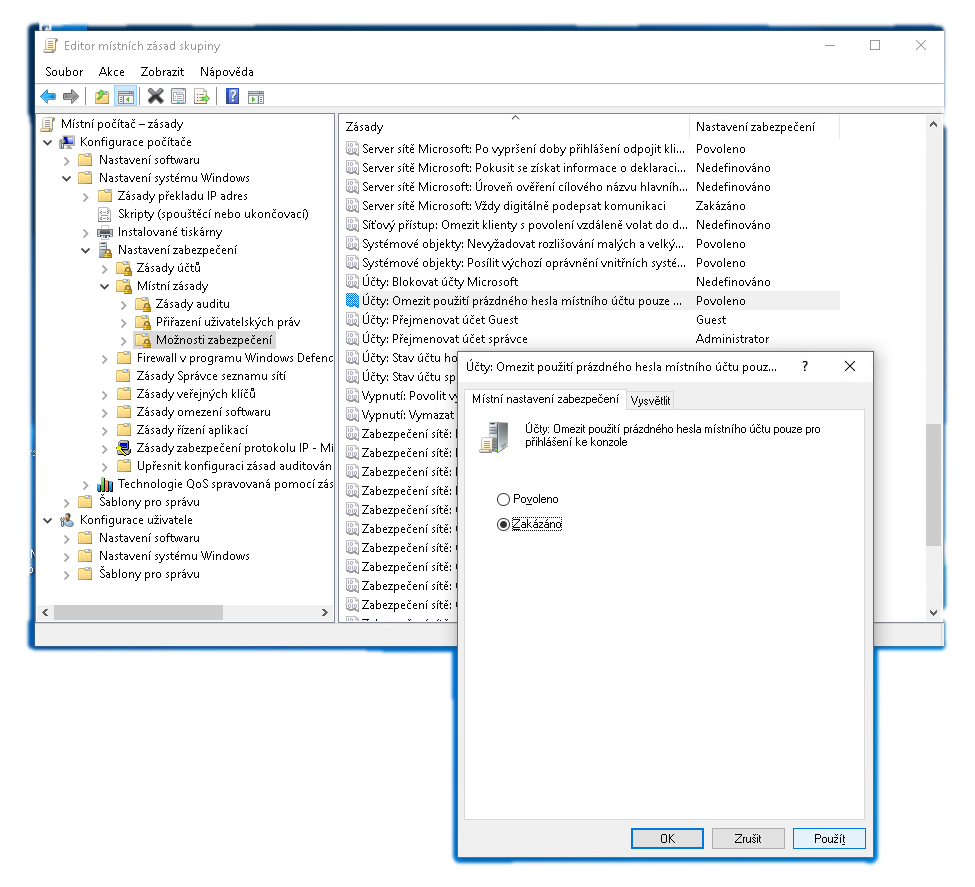
Task: Click the Delete X toolbar icon
Action: [155, 97]
